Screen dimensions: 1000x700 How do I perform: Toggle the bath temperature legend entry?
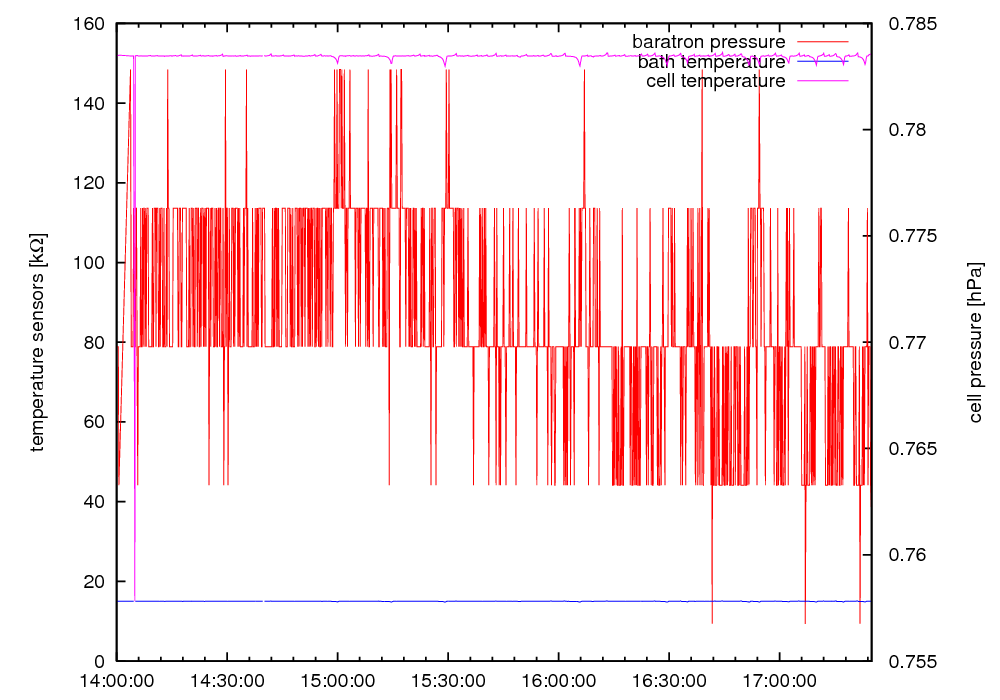(711, 62)
